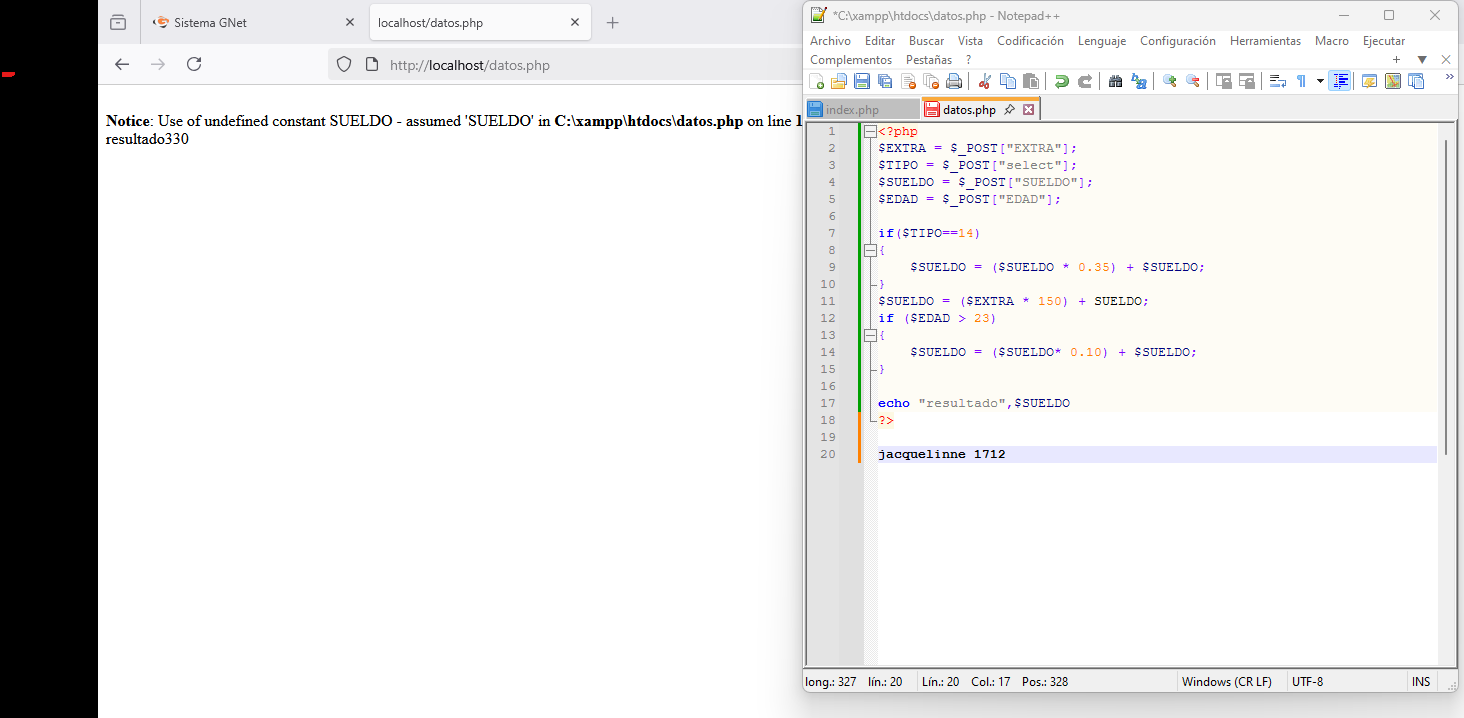Click the Synchronize Horizontal Scrolling icon

(x=1247, y=81)
